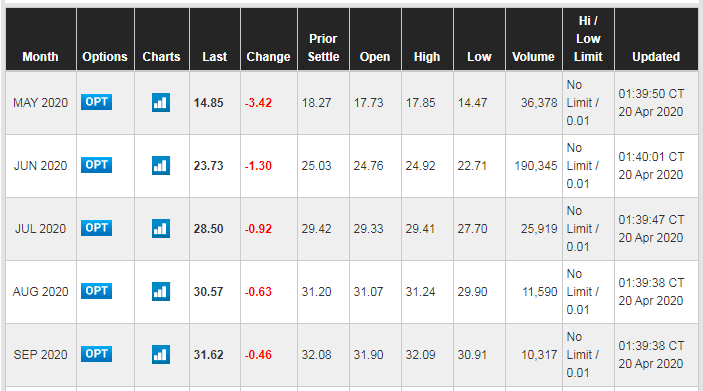The height and width of the screenshot is (391, 703).
Task: Select the 190,345 volume cell
Action: point(534,166)
